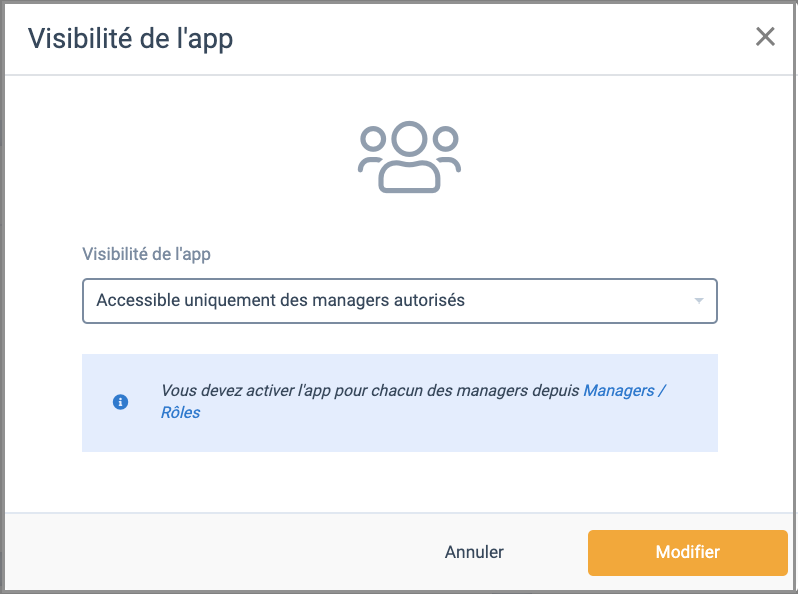
Task: Click the center head of the users icon
Action: click(409, 138)
